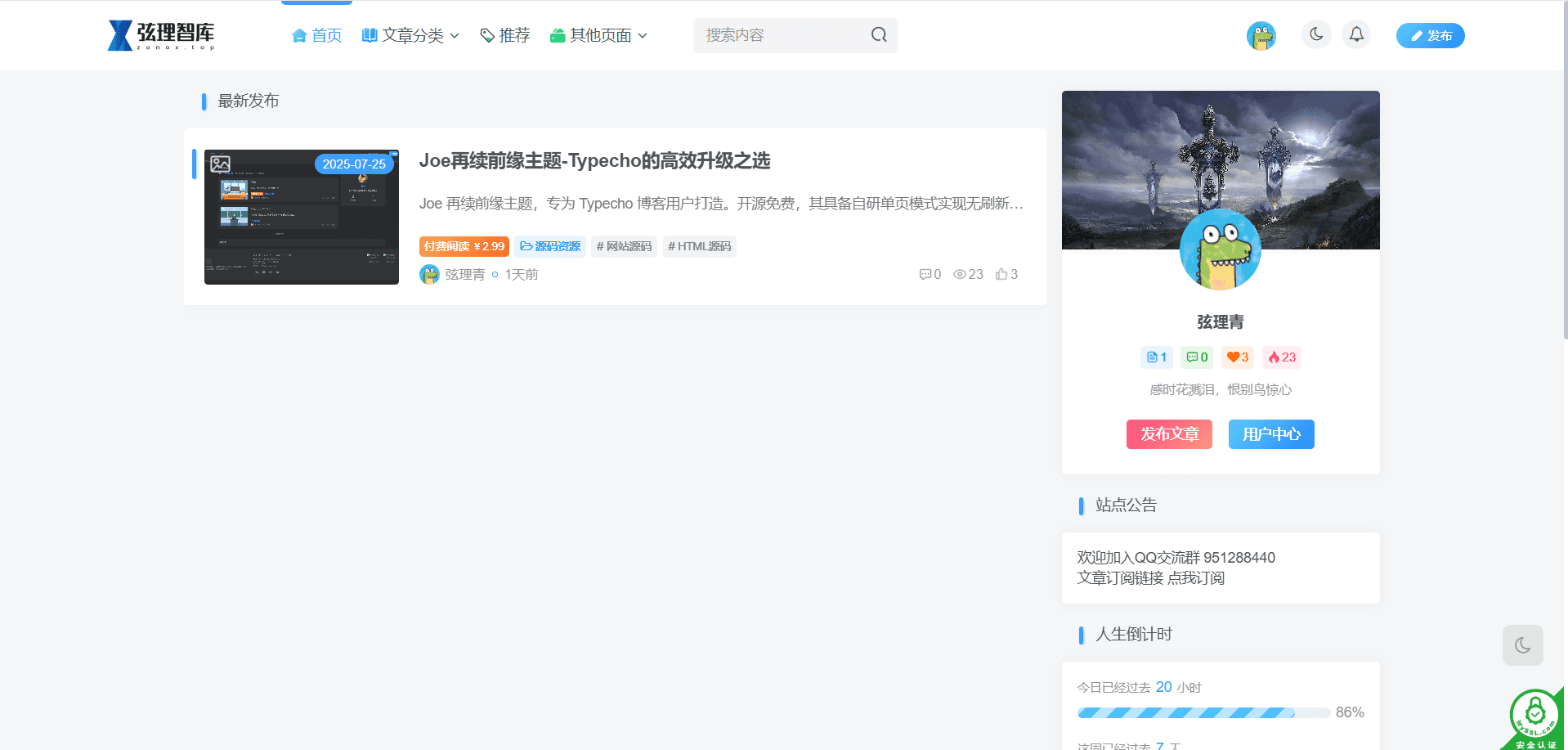Click the MySSL security certification badge
This screenshot has height=750, width=1568.
pyautogui.click(x=1535, y=719)
